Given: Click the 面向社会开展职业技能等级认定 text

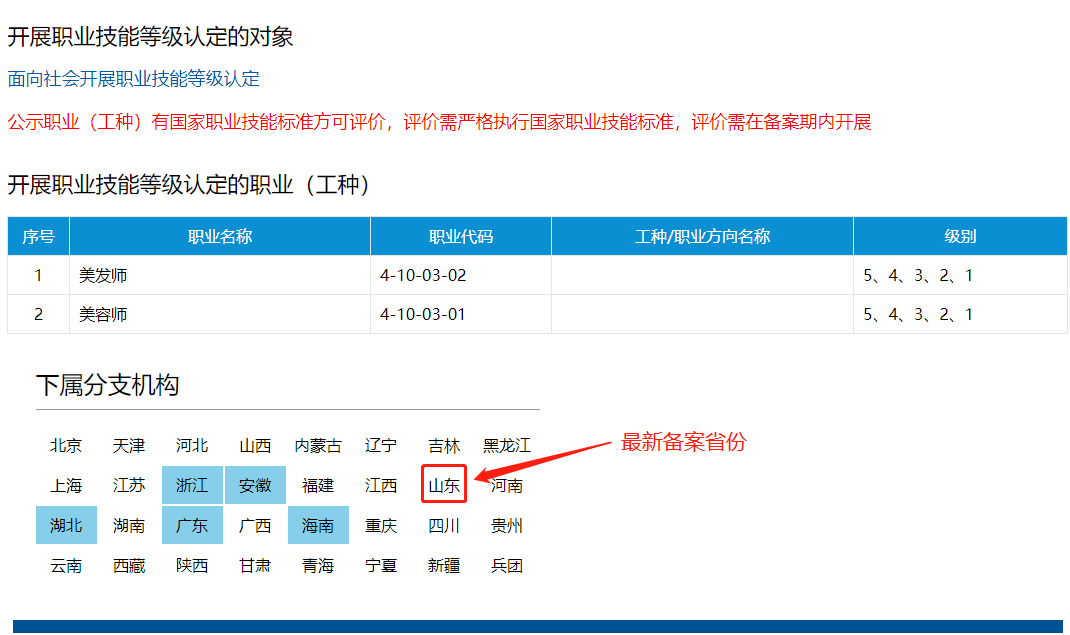Looking at the screenshot, I should click(134, 79).
